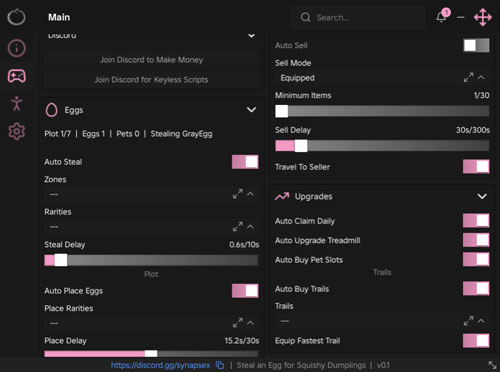Collapse the Discord section chevron
This screenshot has width=500, height=372.
252,35
